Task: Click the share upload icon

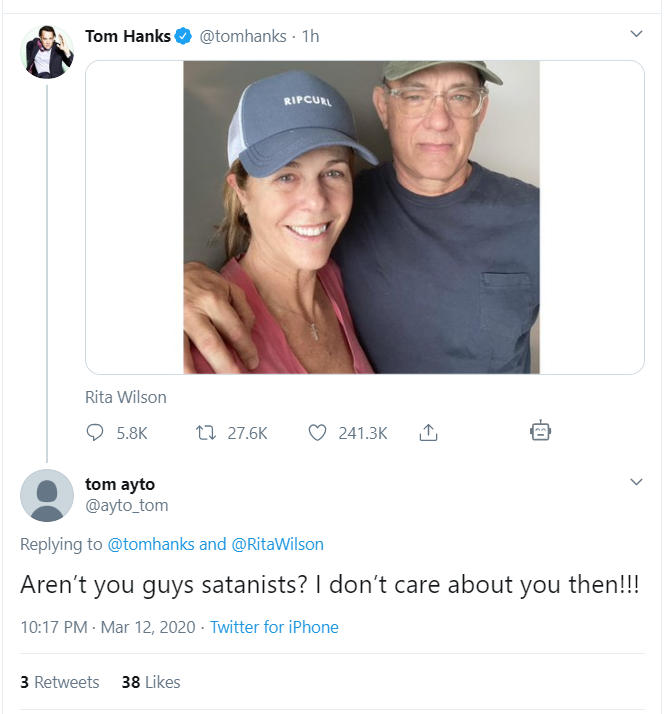Action: tap(428, 433)
